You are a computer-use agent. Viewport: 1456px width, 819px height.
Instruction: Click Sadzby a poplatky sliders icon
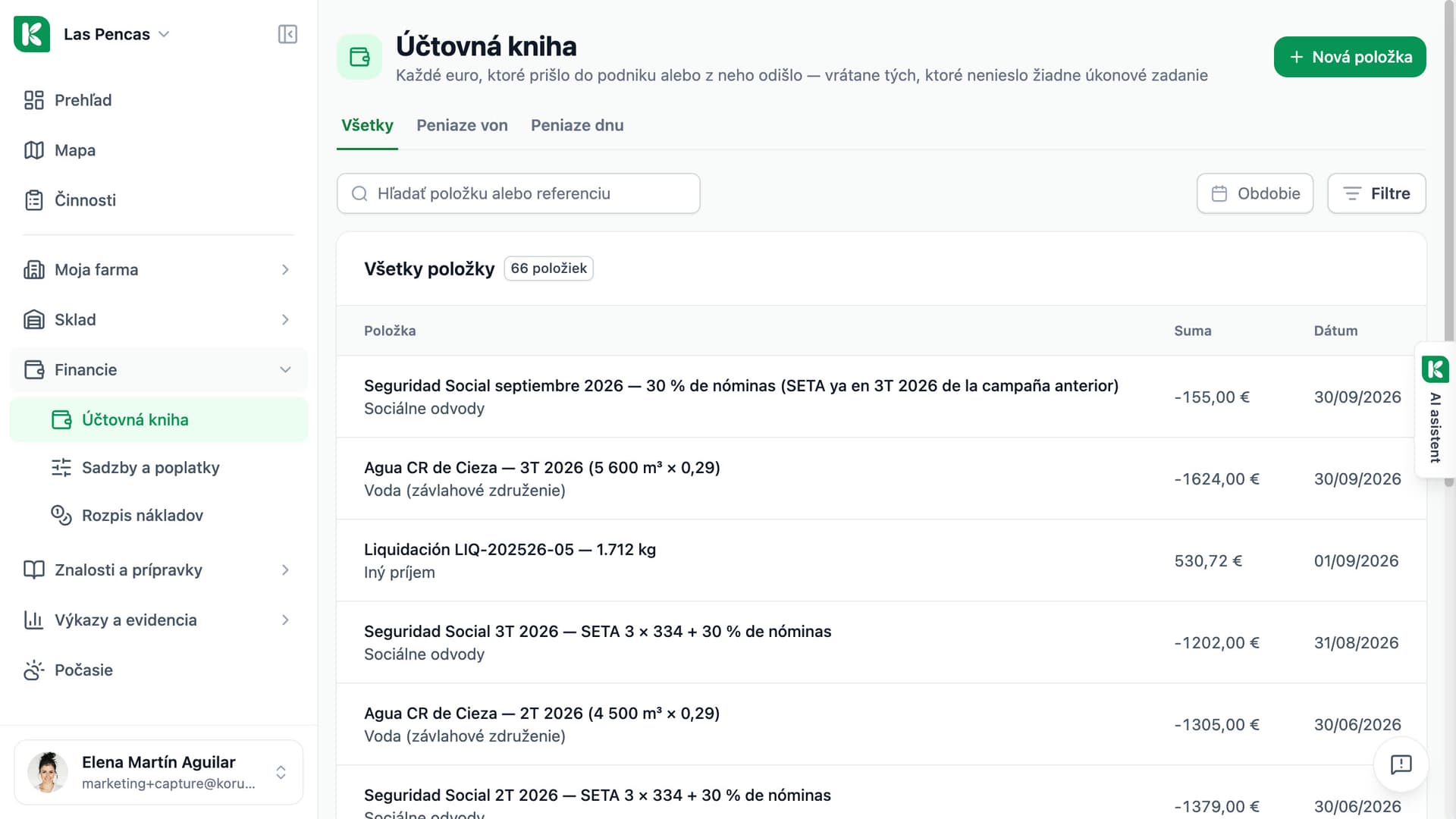(x=61, y=467)
